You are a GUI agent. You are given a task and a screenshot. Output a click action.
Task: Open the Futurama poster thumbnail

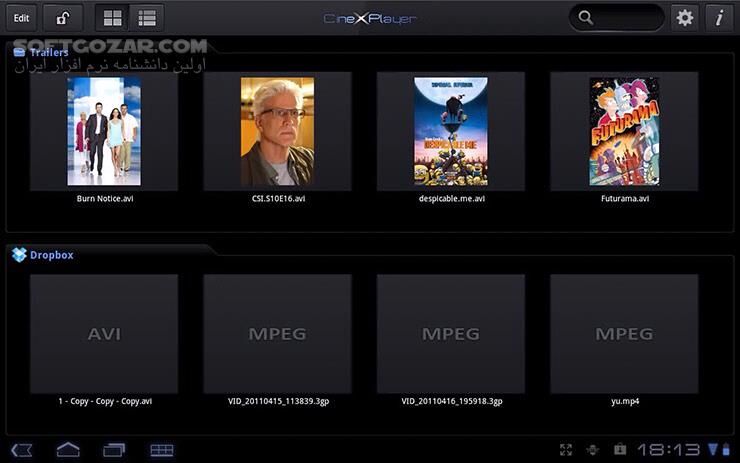point(624,131)
